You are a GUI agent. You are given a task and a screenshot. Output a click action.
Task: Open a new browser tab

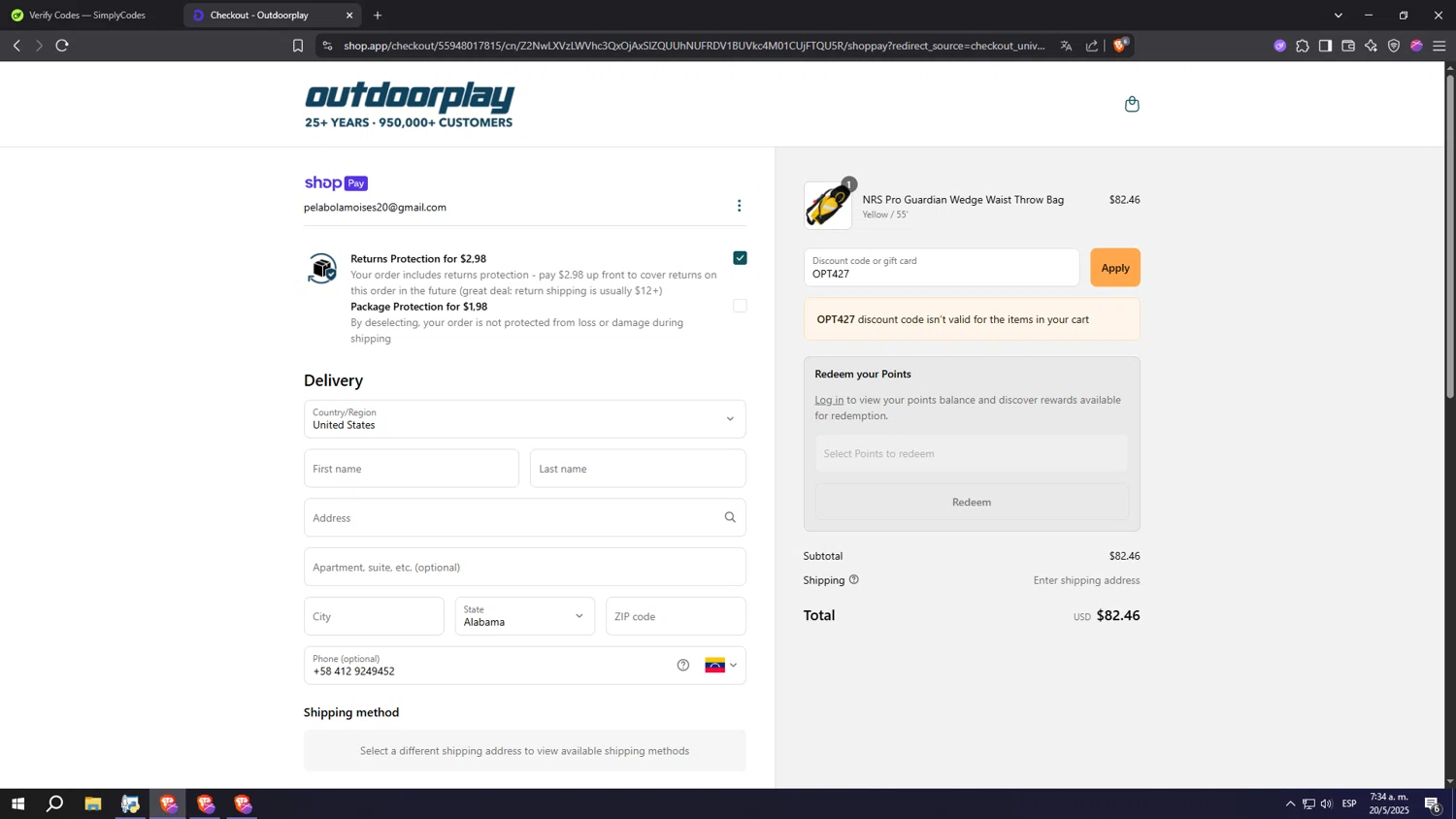[378, 16]
